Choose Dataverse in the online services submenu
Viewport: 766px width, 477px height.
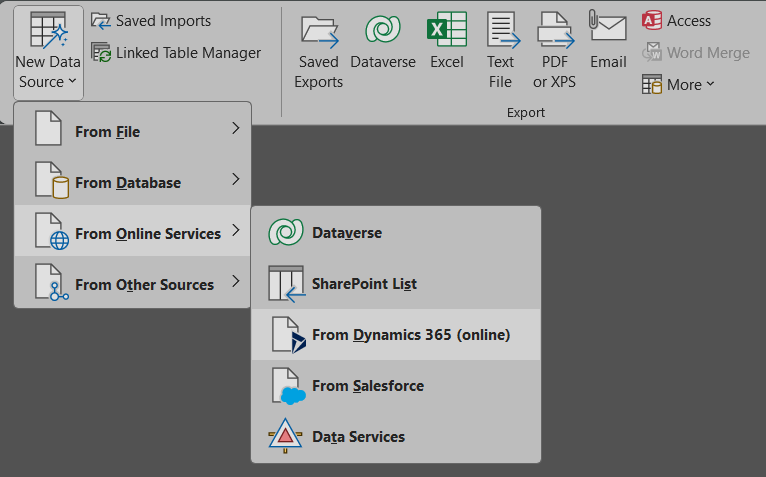tap(346, 233)
